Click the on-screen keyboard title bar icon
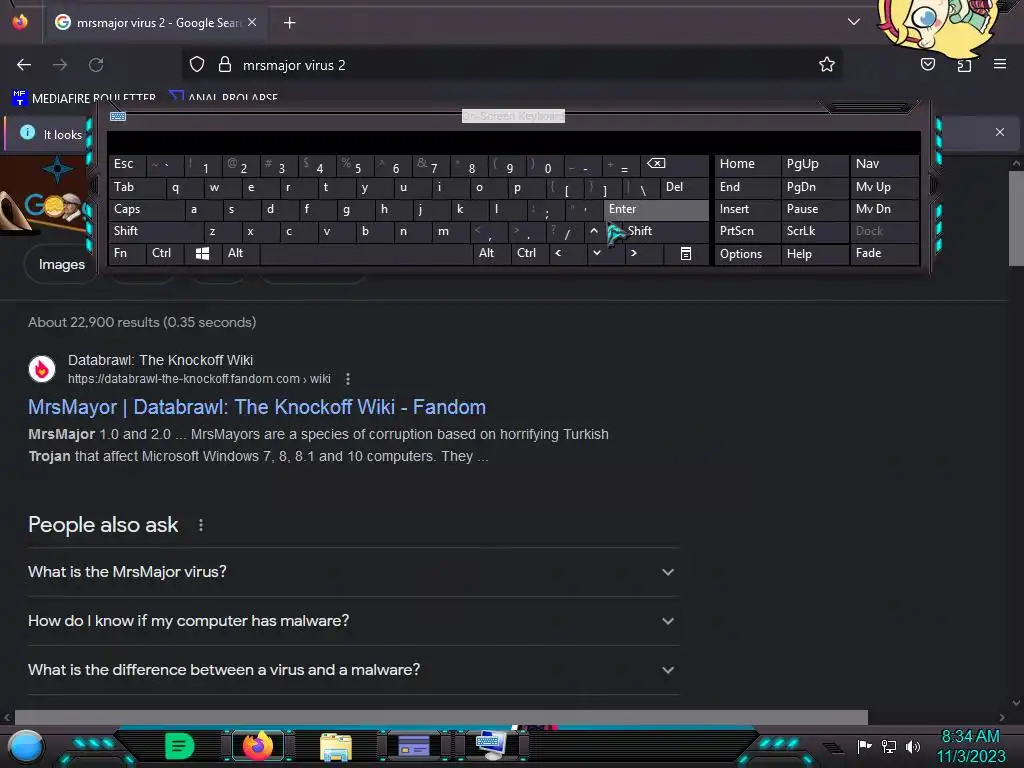1024x768 pixels. [x=118, y=116]
